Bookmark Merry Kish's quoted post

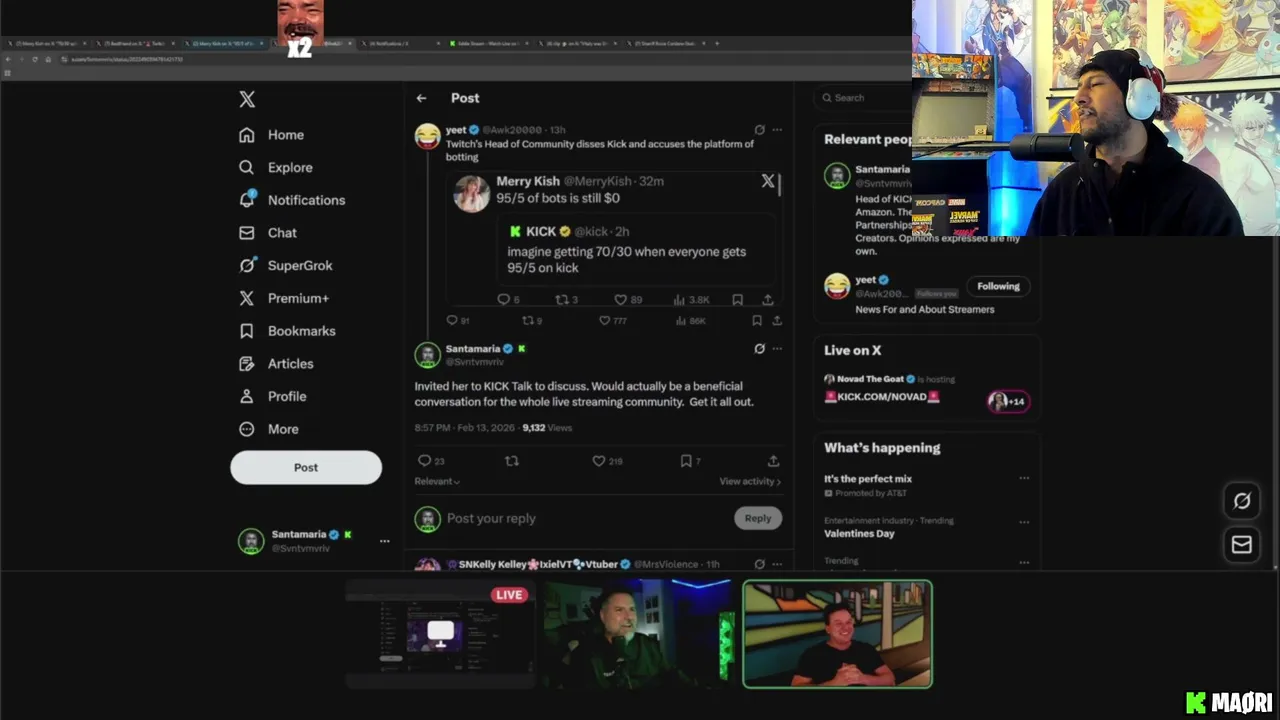737,300
